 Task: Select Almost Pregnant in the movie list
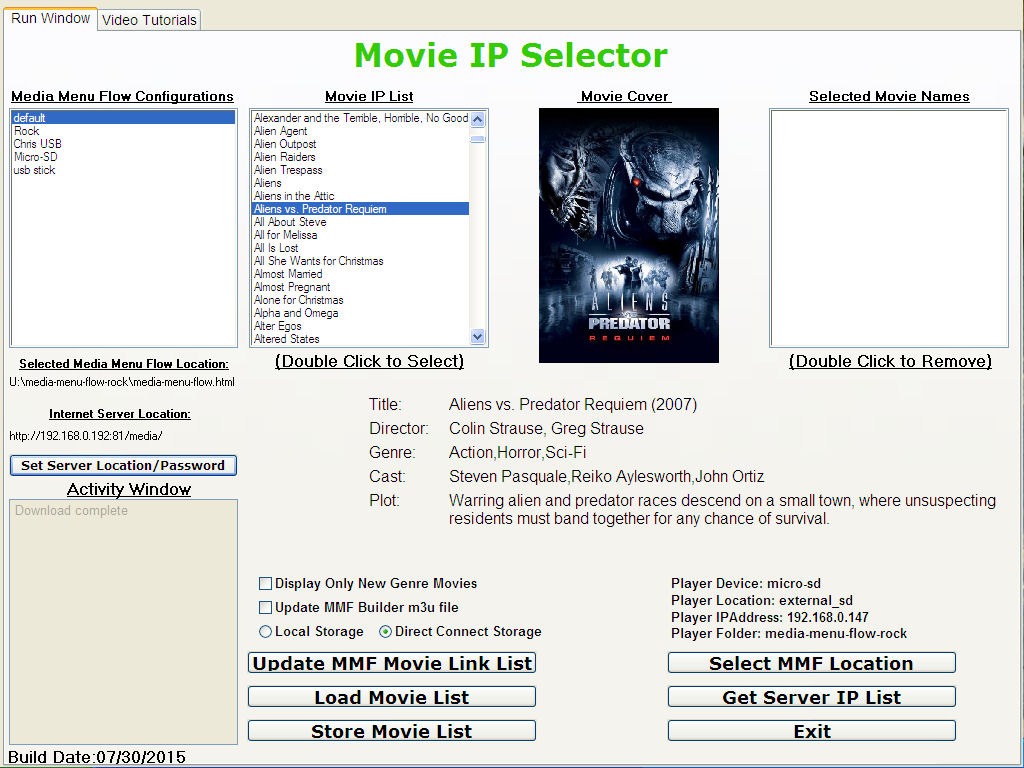pyautogui.click(x=360, y=287)
